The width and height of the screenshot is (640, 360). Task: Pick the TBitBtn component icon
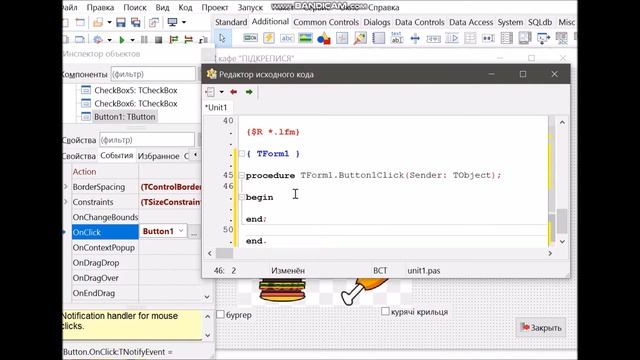250,38
